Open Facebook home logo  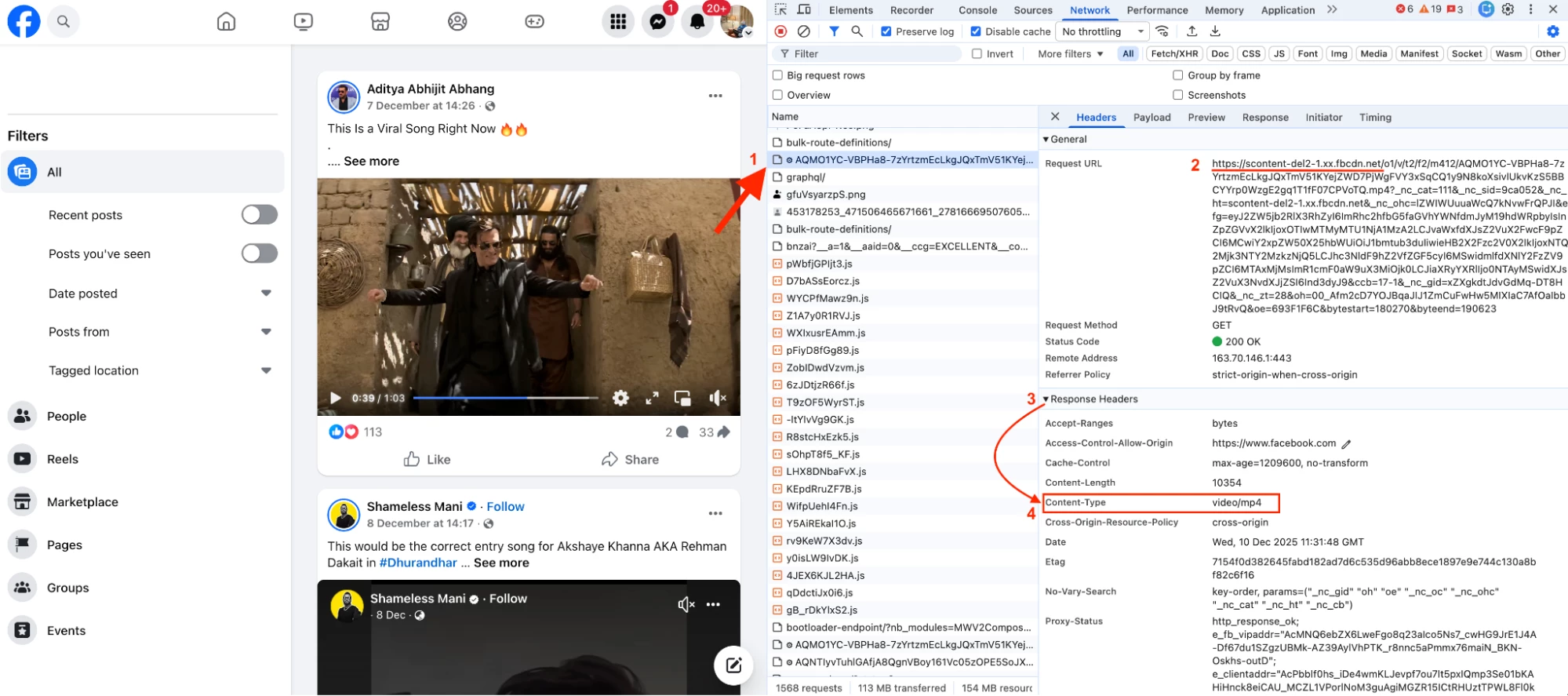pos(24,21)
